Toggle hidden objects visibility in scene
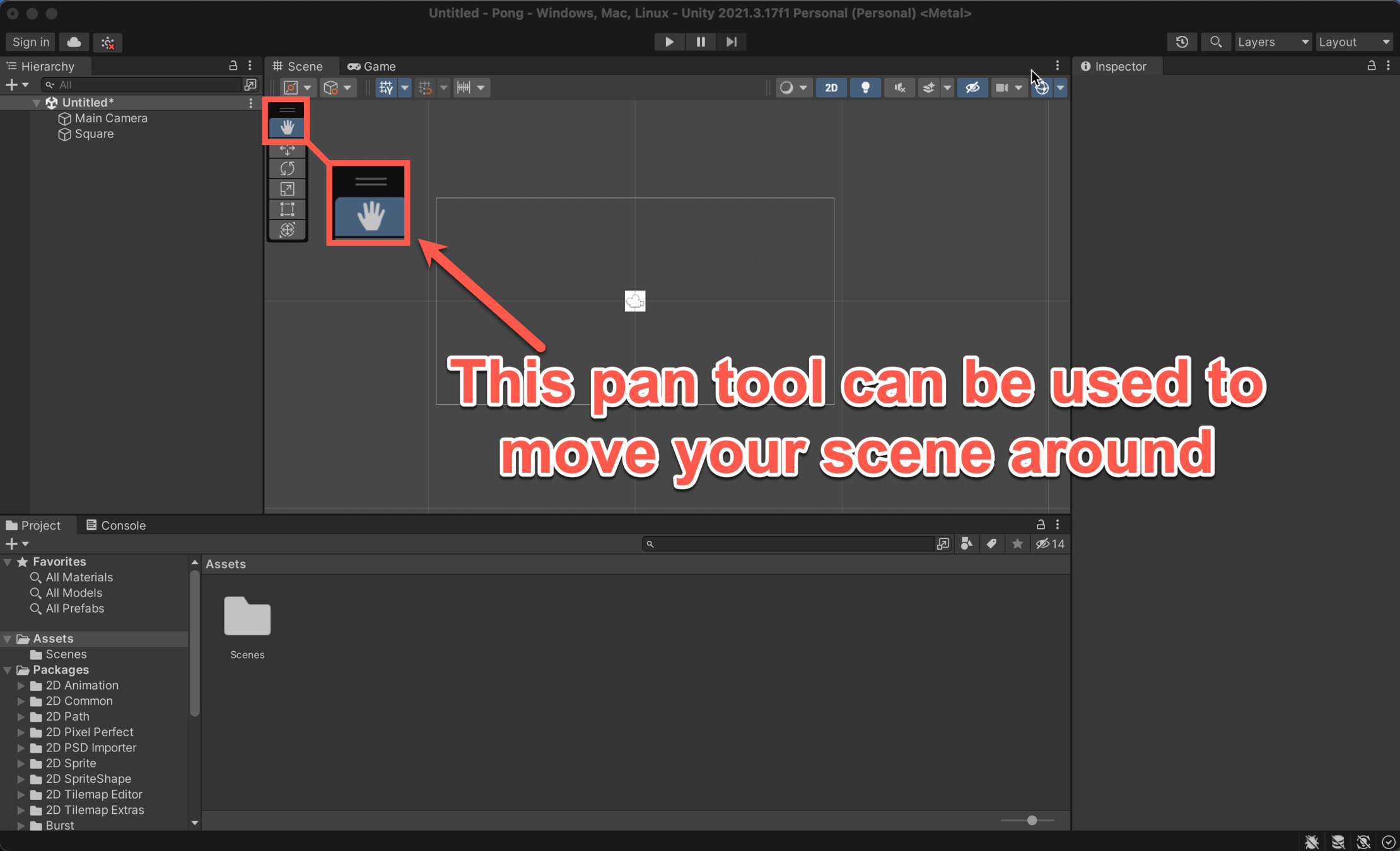The width and height of the screenshot is (1400, 851). pyautogui.click(x=972, y=88)
